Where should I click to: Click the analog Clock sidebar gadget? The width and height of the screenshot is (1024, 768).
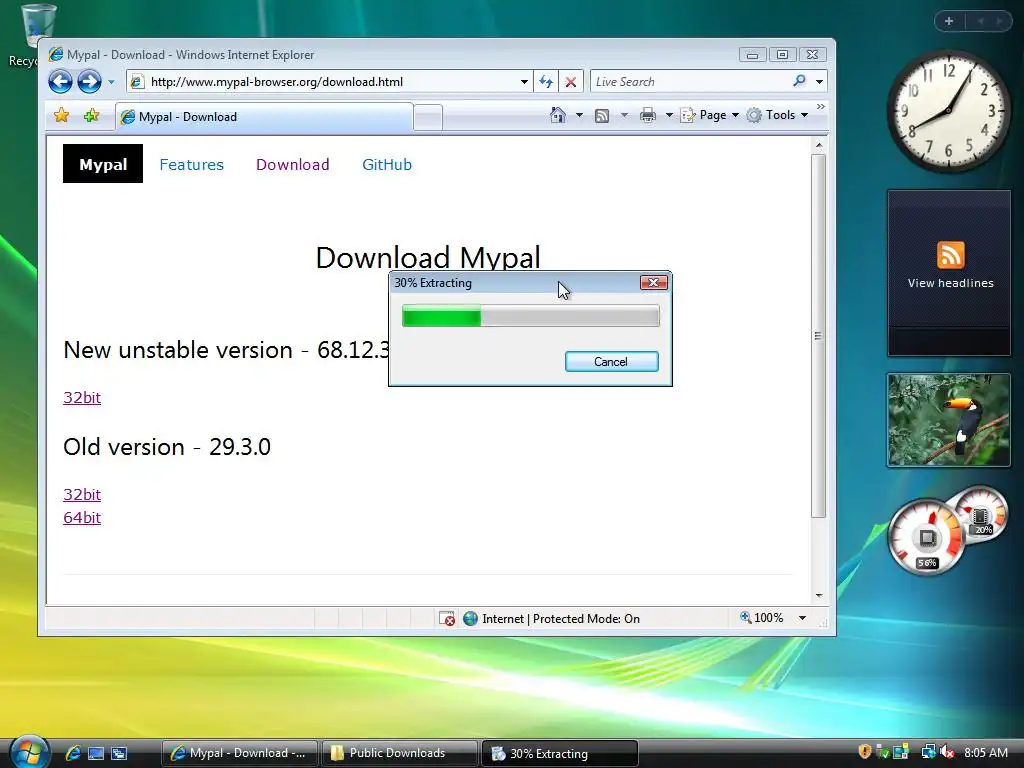pyautogui.click(x=949, y=111)
